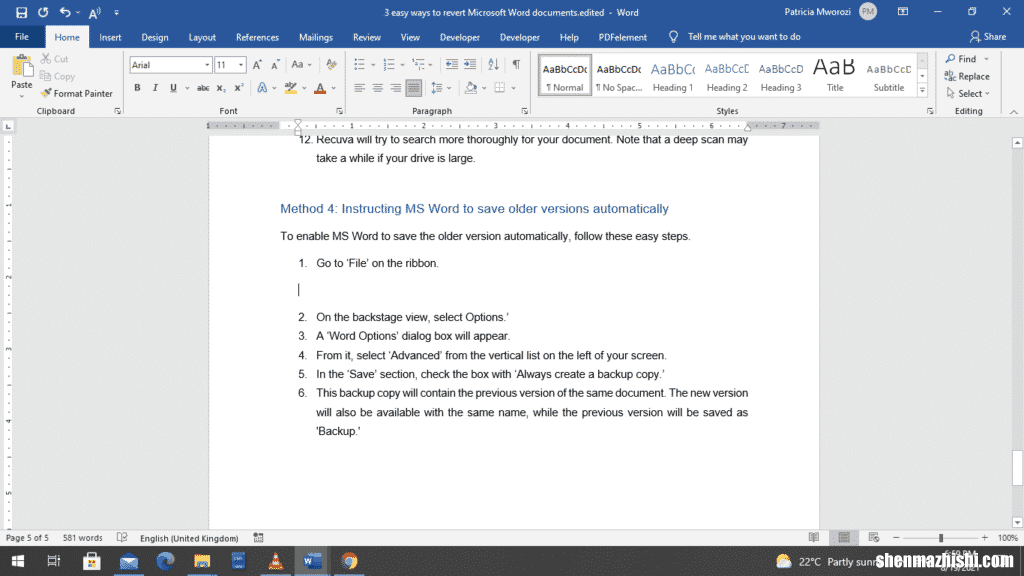Apply the Heading 1 style
Viewport: 1024px width, 576px height.
673,76
